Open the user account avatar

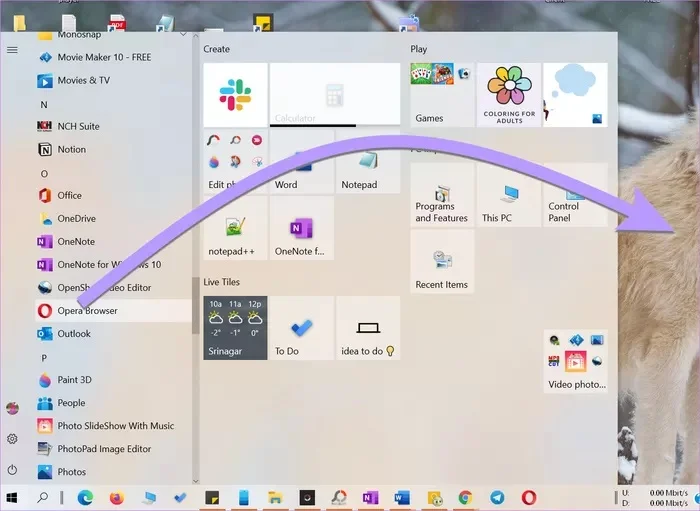pyautogui.click(x=12, y=408)
